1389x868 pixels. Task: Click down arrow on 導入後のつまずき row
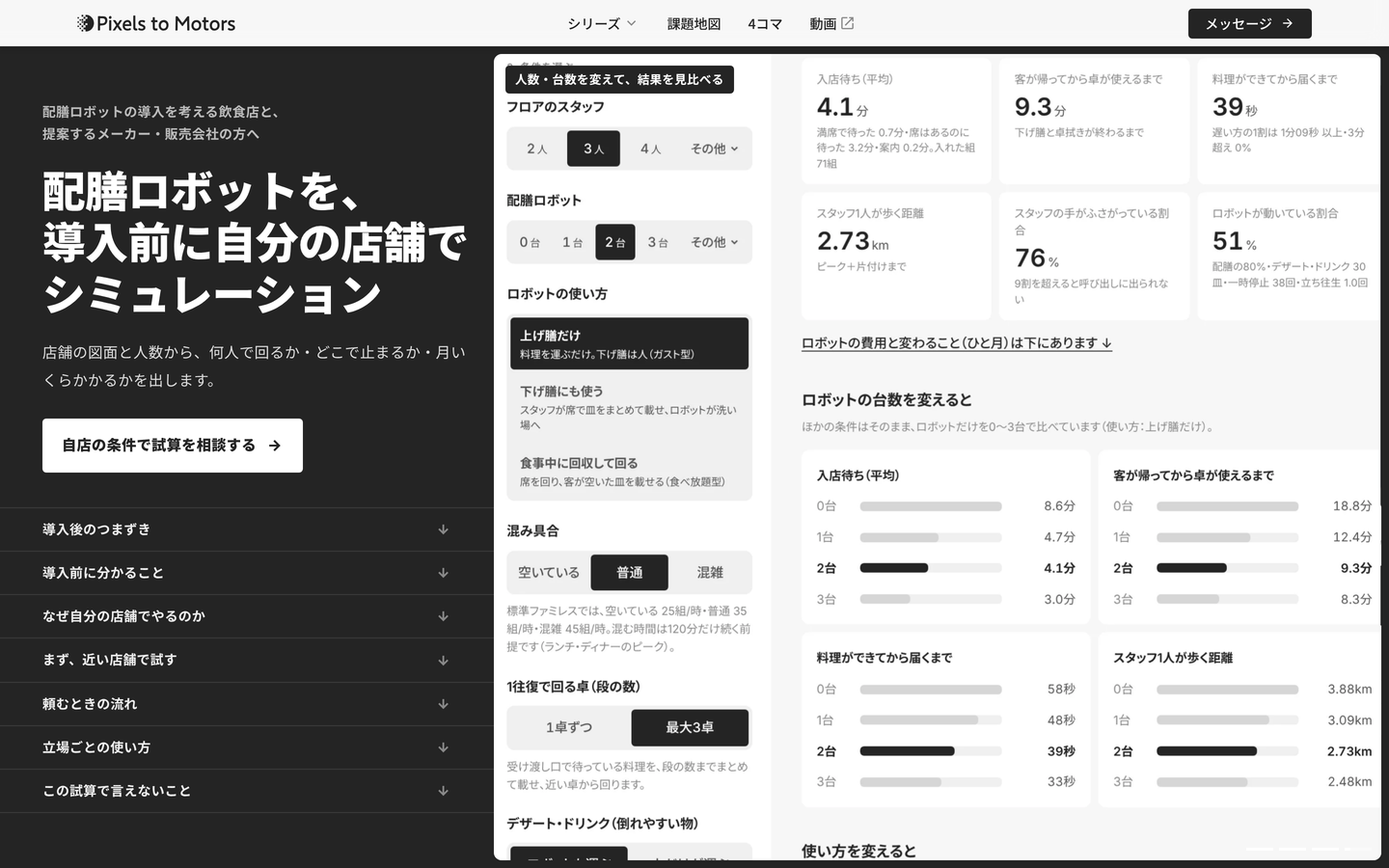[443, 529]
